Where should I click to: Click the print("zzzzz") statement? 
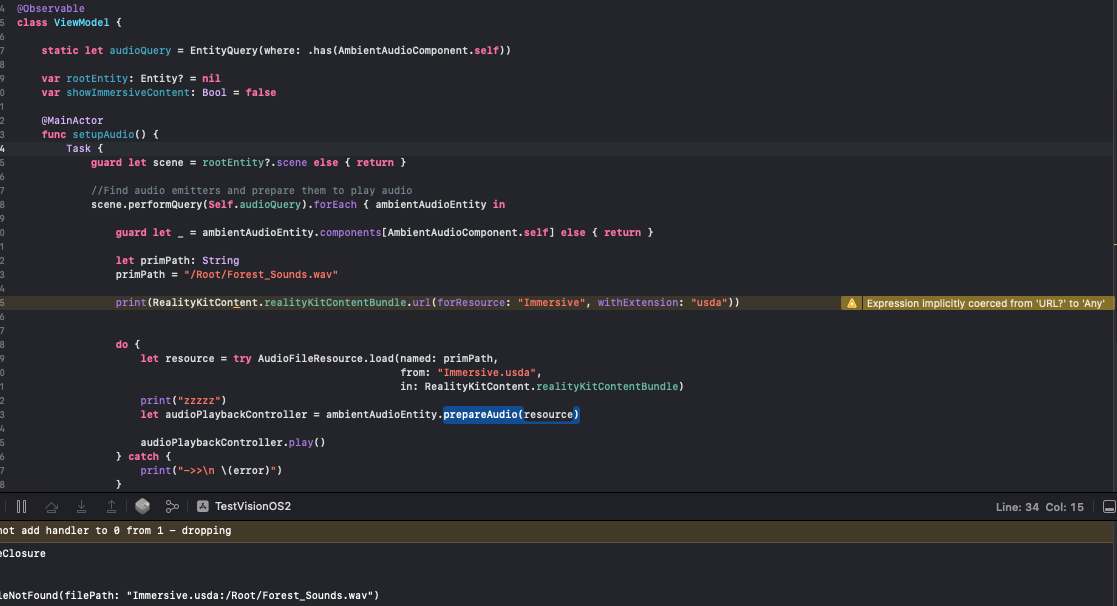point(183,400)
